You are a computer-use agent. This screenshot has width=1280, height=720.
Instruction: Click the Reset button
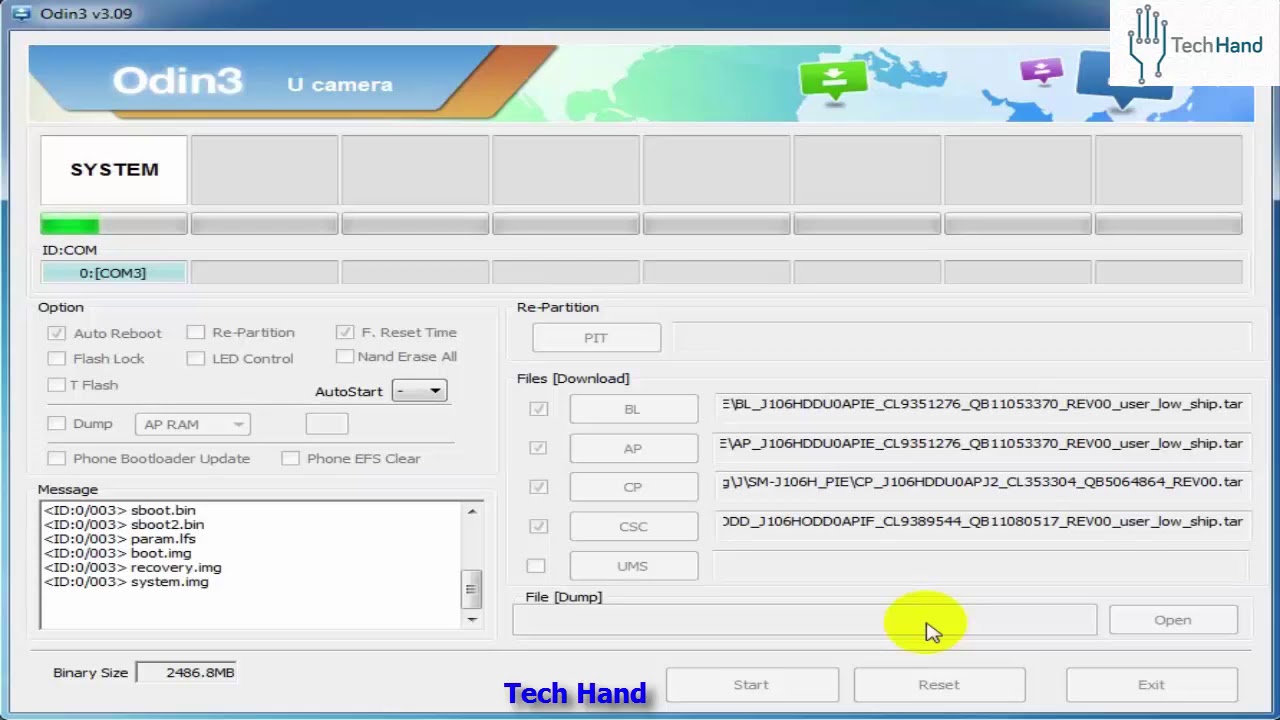(x=939, y=685)
